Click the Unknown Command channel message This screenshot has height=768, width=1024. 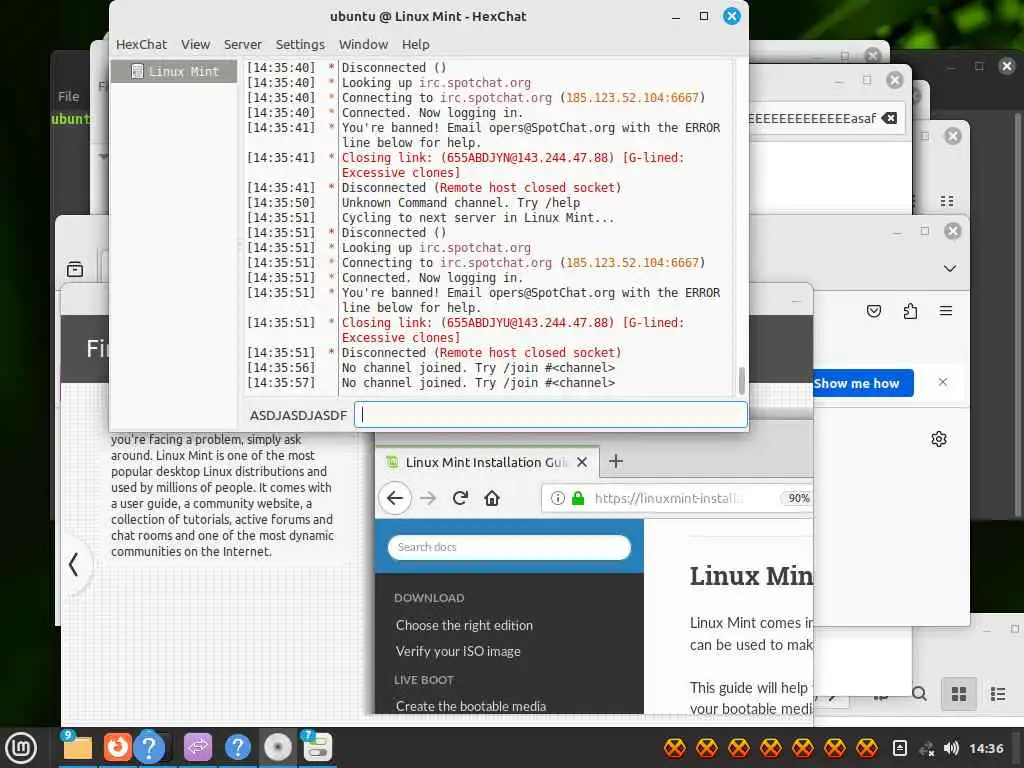click(460, 203)
